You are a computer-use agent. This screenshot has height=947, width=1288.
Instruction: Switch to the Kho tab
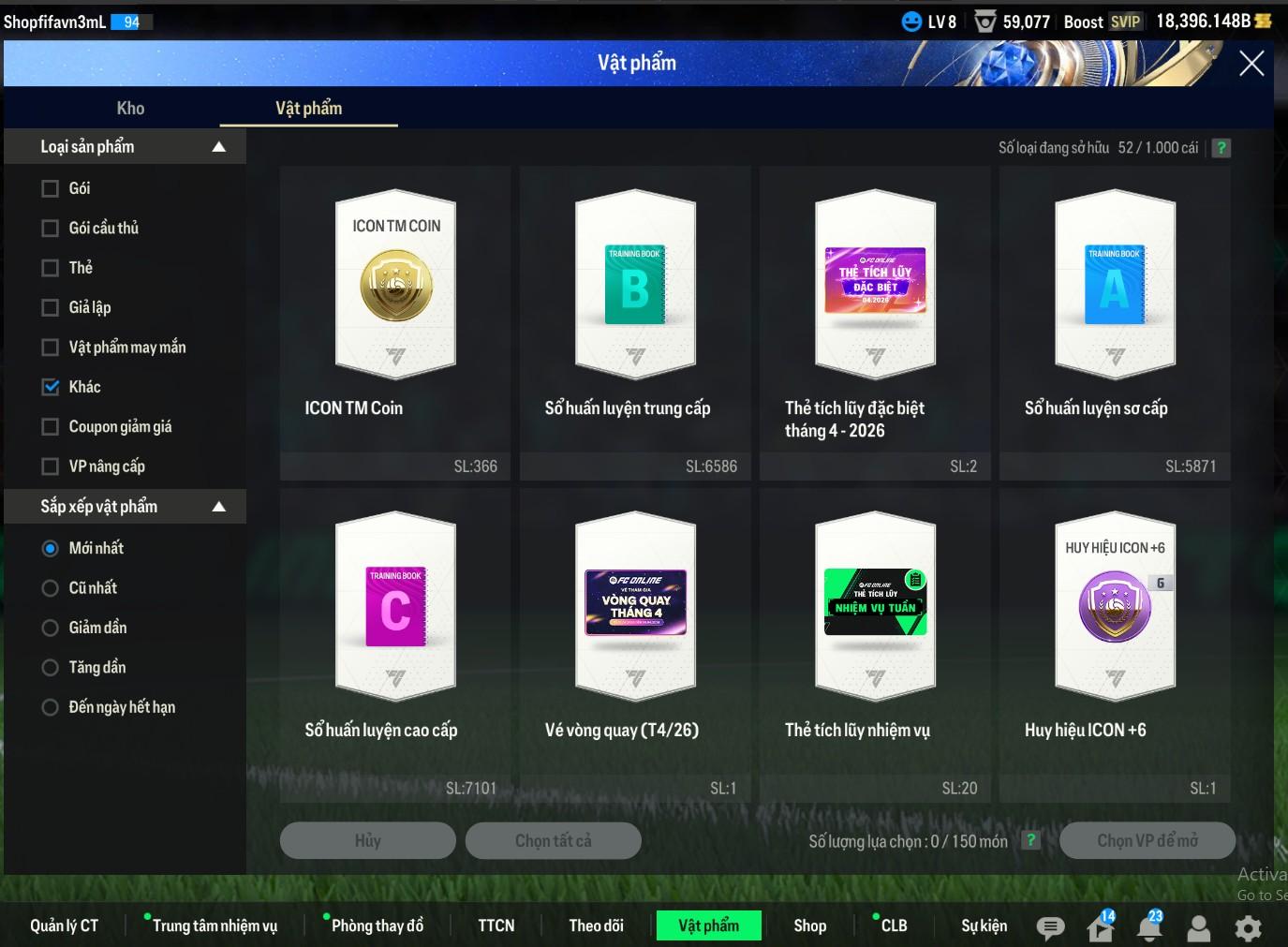130,108
